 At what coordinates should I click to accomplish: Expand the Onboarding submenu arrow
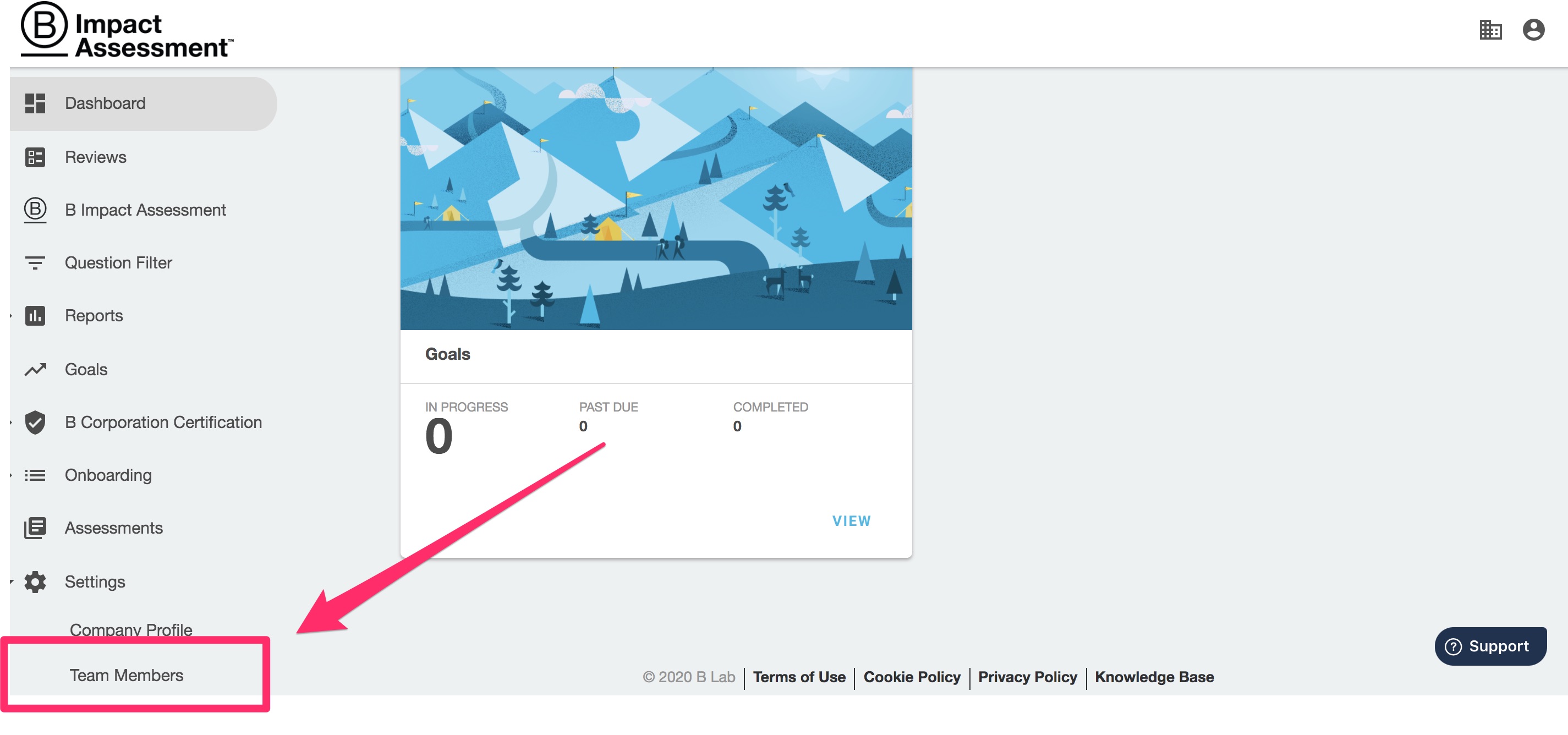[11, 475]
